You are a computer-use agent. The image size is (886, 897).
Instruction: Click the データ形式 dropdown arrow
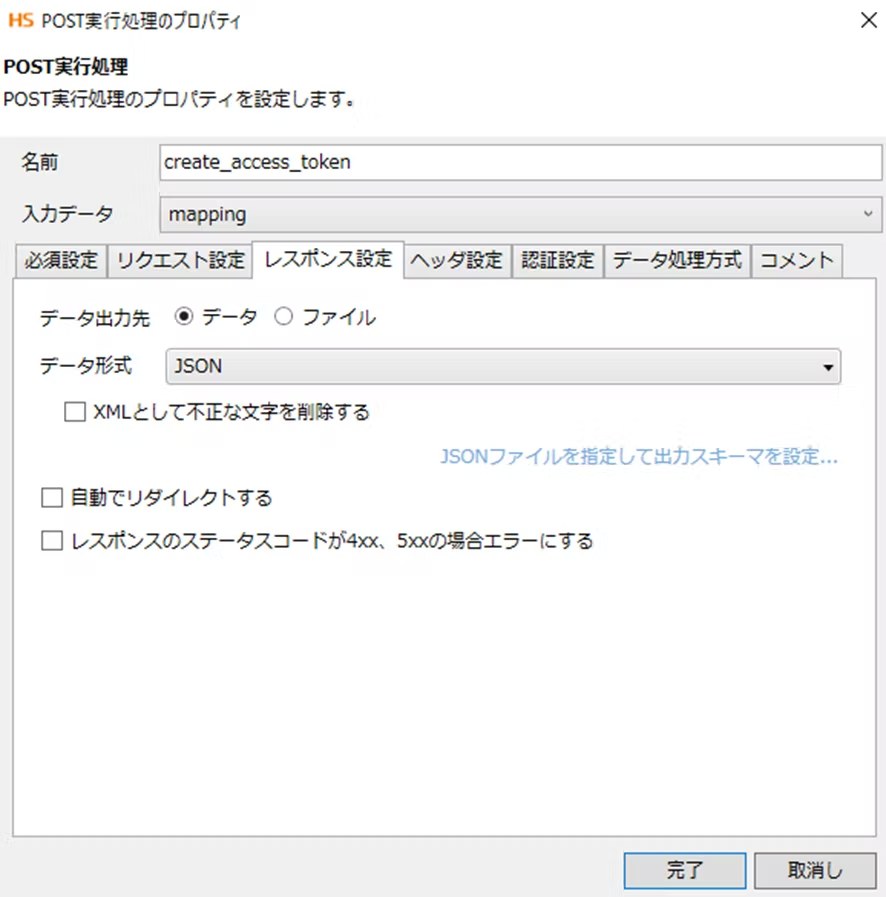point(827,368)
